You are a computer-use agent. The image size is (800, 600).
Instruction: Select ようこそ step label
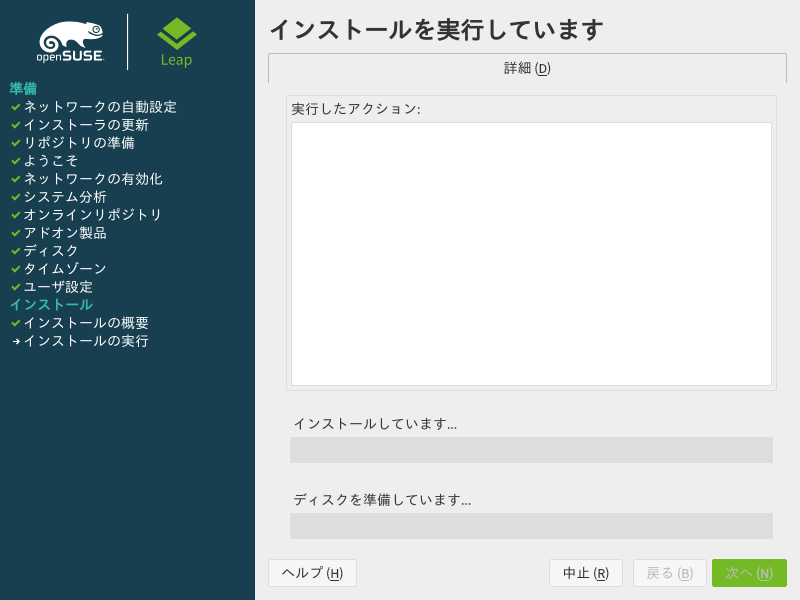[x=51, y=161]
